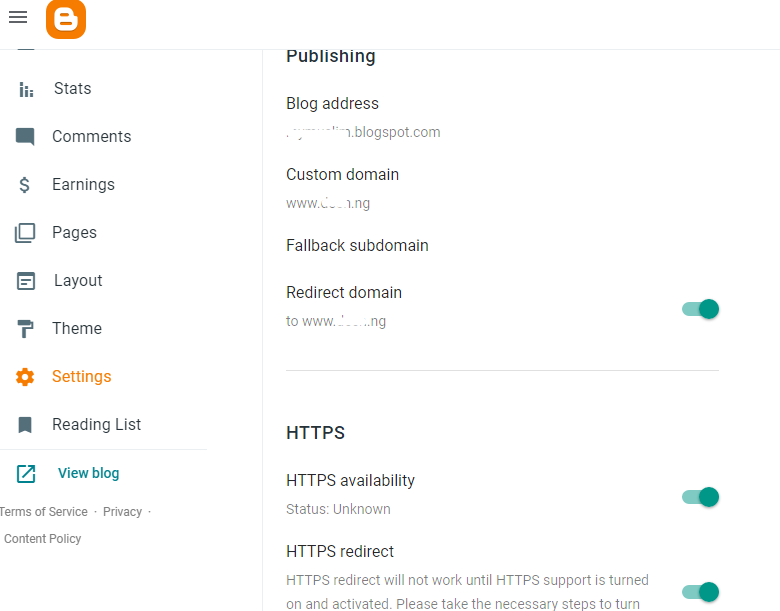Screen dimensions: 780x611
Task: Disable the Redirect domain toggle
Action: pos(701,309)
